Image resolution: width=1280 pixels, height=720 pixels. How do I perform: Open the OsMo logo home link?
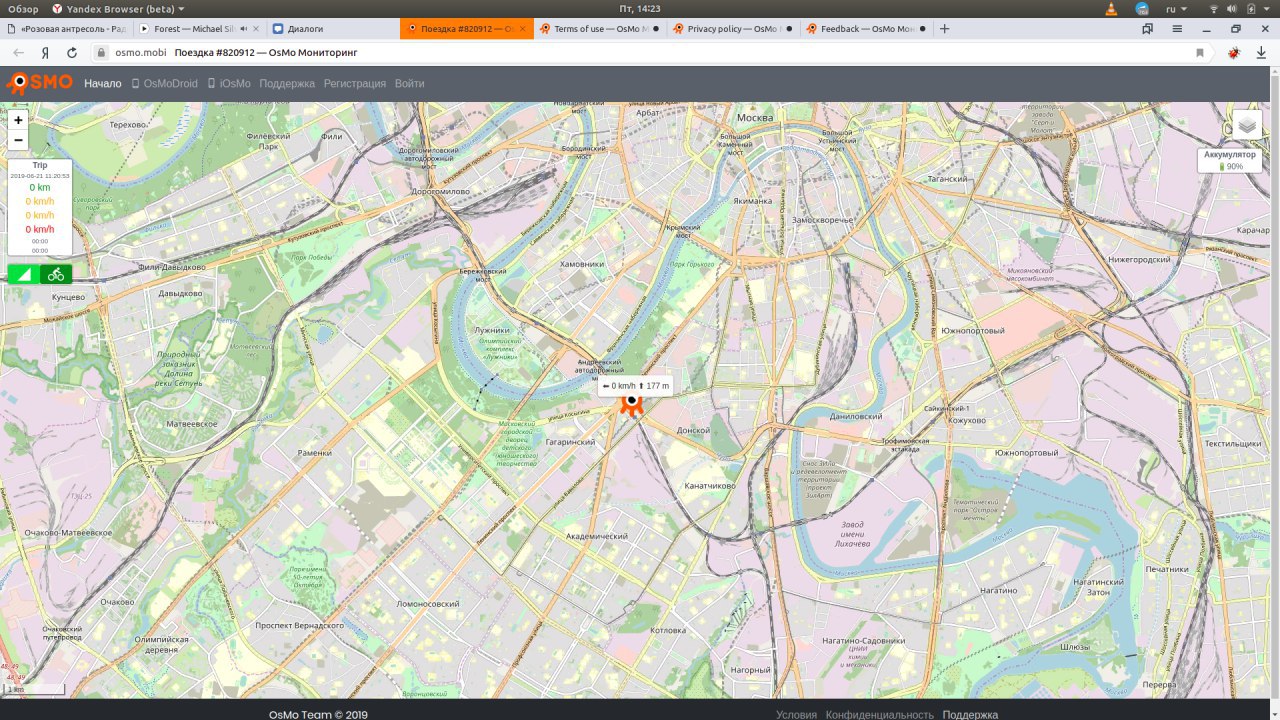pyautogui.click(x=40, y=83)
